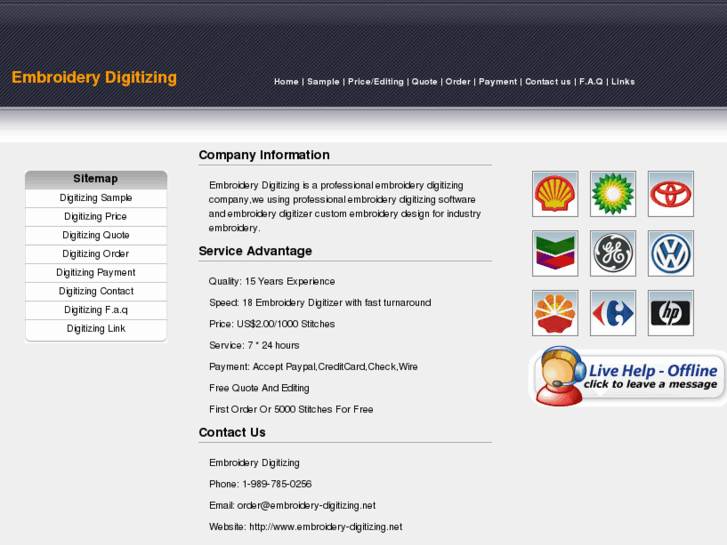Open Digitizing Sample in the sitemap
Image resolution: width=727 pixels, height=545 pixels.
[x=96, y=198]
